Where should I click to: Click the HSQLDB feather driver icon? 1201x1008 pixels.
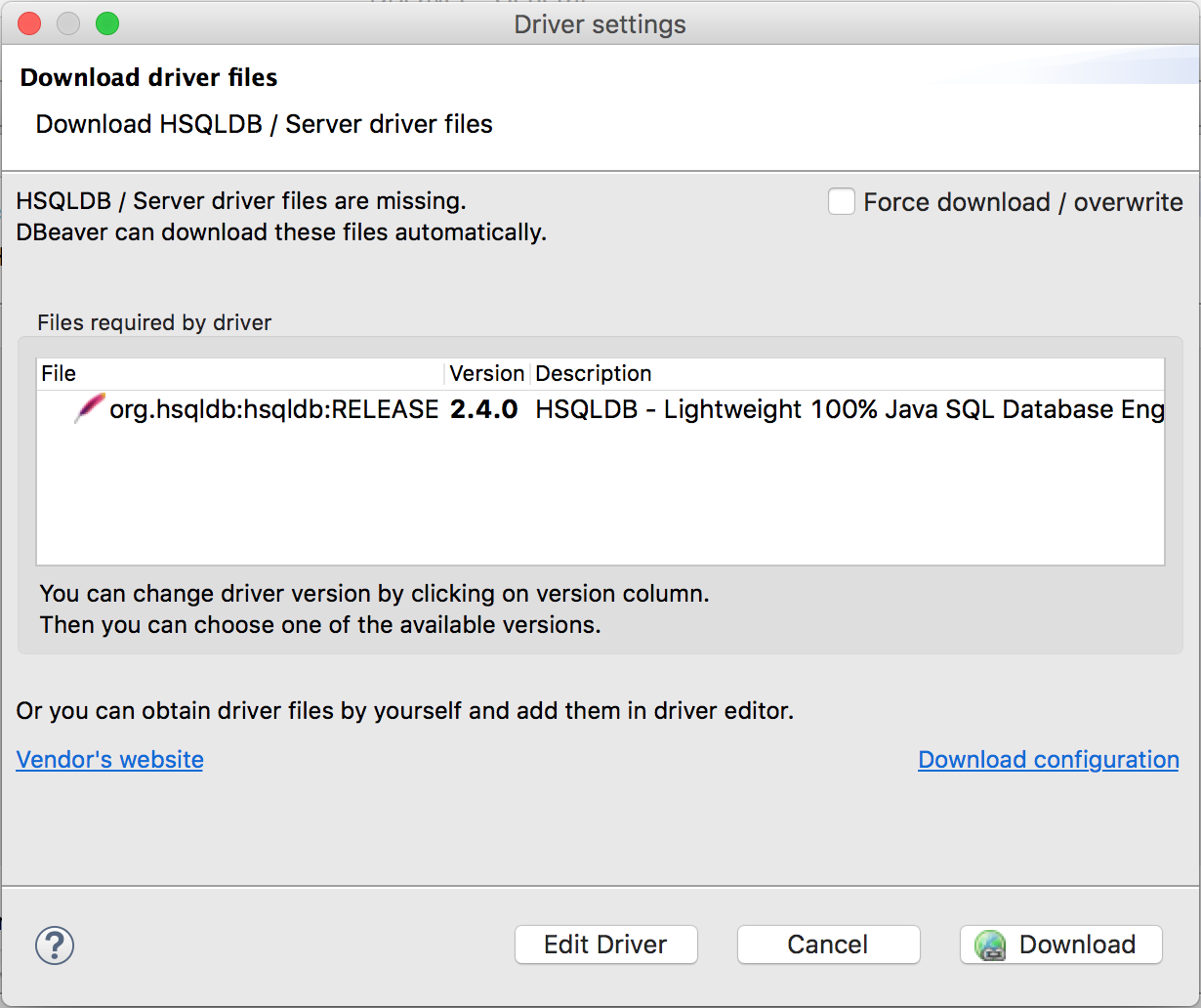88,408
